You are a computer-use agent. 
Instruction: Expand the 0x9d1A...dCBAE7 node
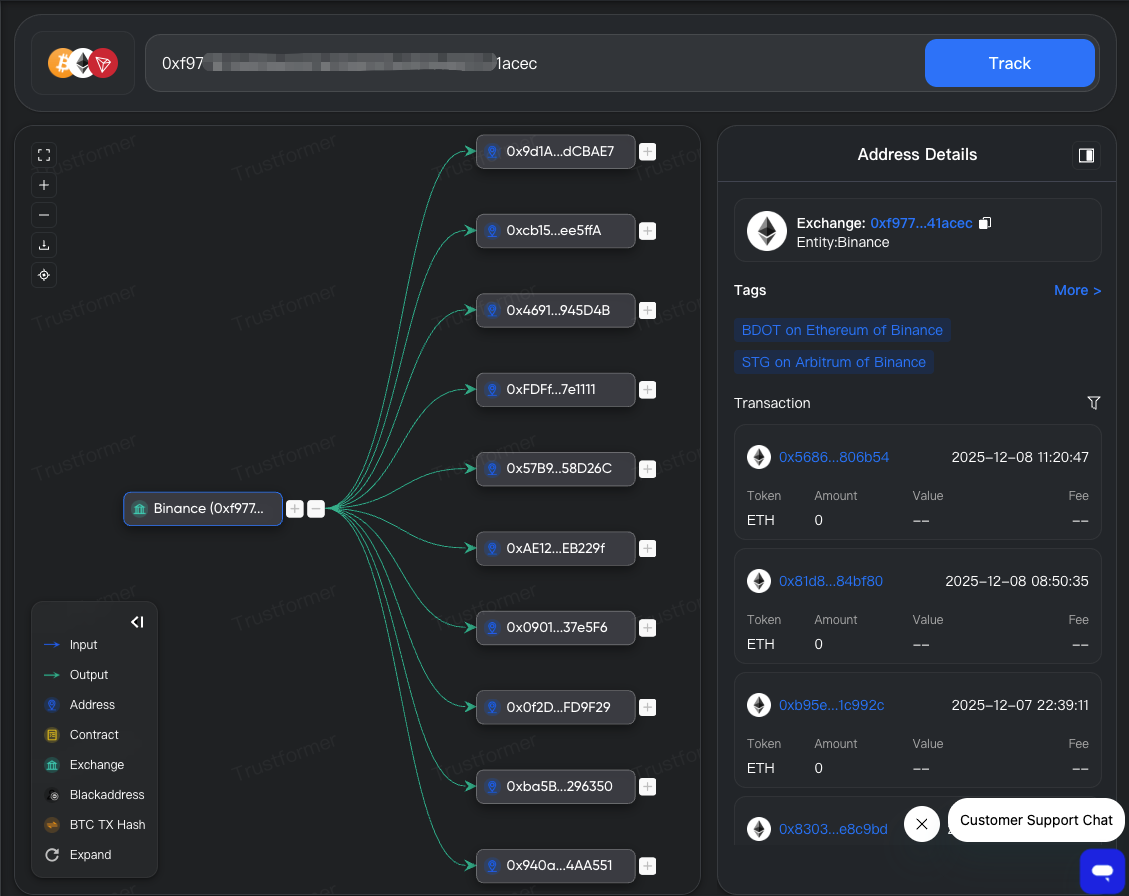click(x=647, y=151)
